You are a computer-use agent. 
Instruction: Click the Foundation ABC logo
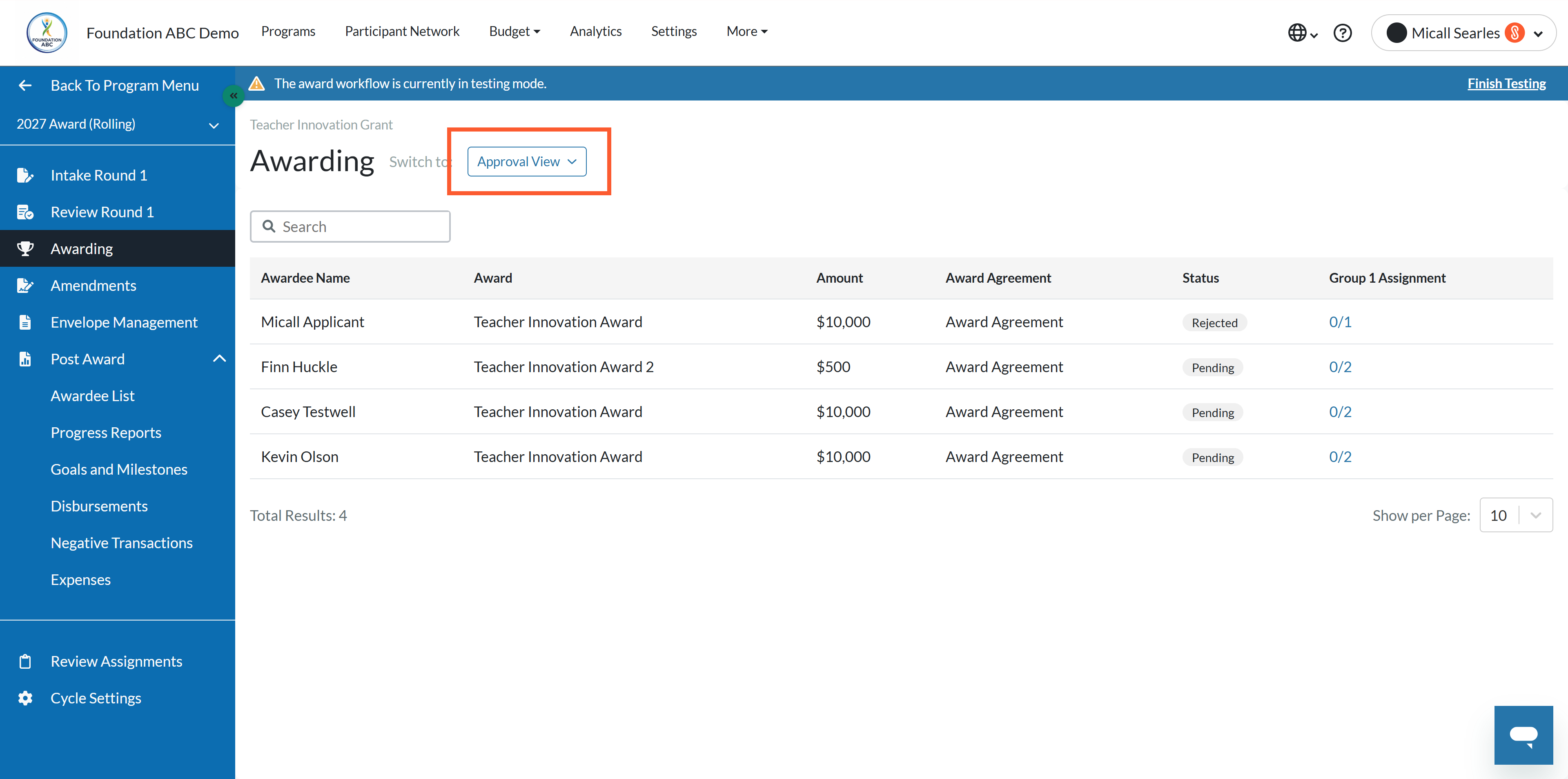pos(47,32)
